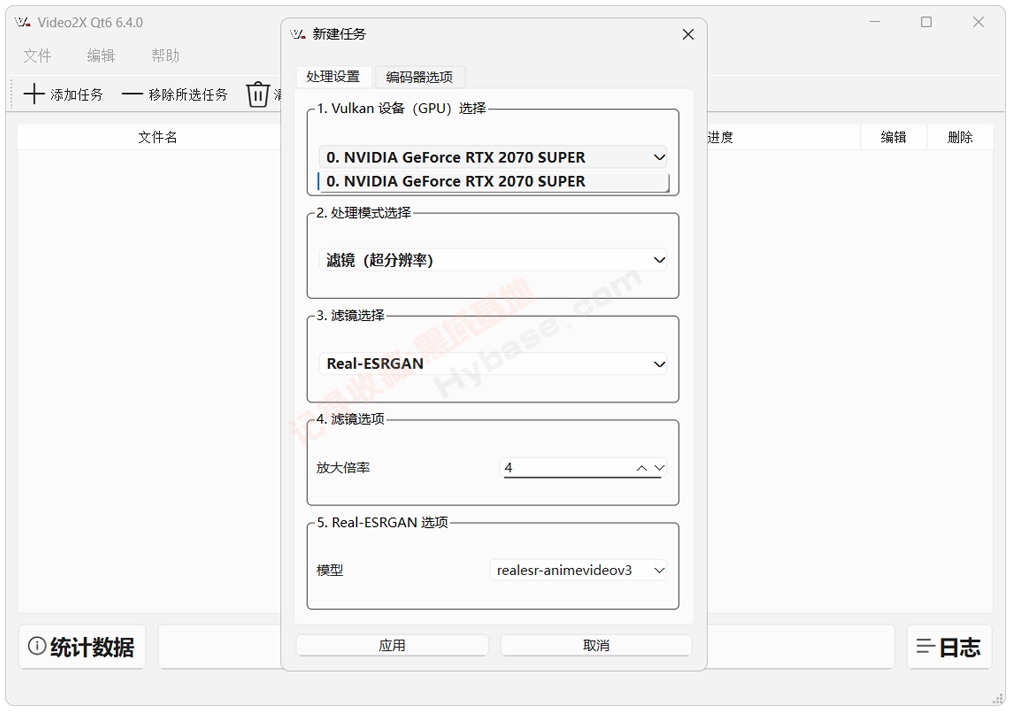Viewport: 1011px width, 714px height.
Task: Close the Video2X main window
Action: pos(978,22)
